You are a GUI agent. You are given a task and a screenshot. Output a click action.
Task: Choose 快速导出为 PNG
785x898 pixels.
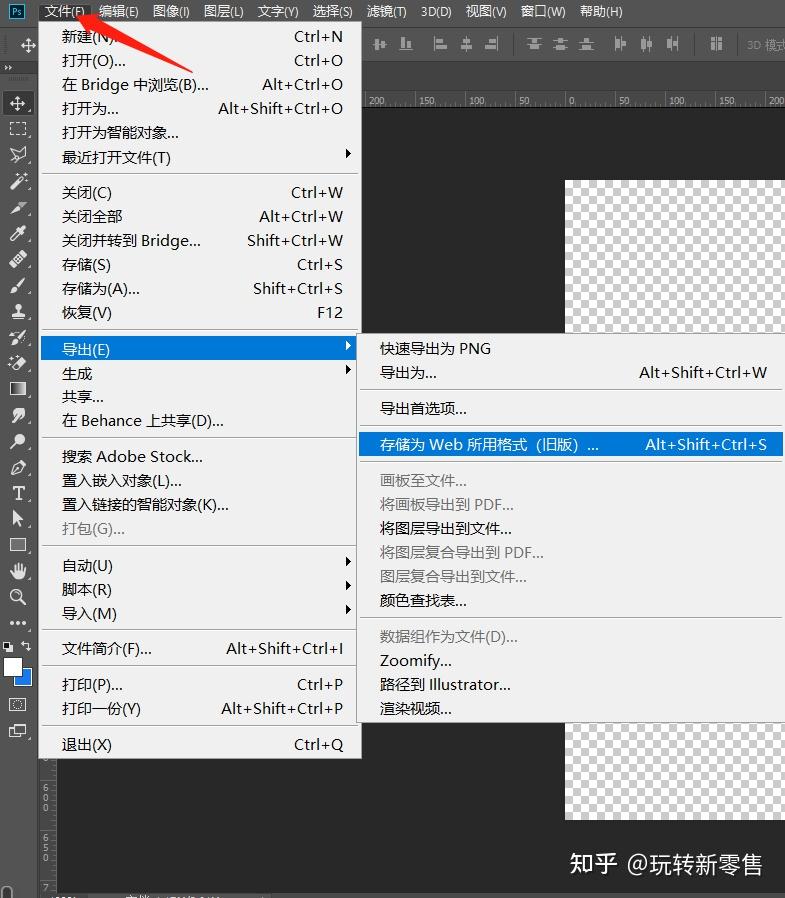click(571, 349)
